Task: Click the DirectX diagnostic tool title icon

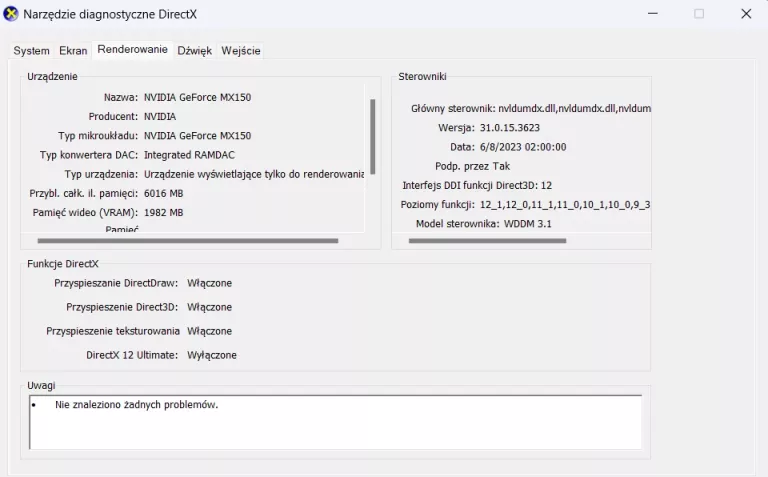Action: coord(11,14)
